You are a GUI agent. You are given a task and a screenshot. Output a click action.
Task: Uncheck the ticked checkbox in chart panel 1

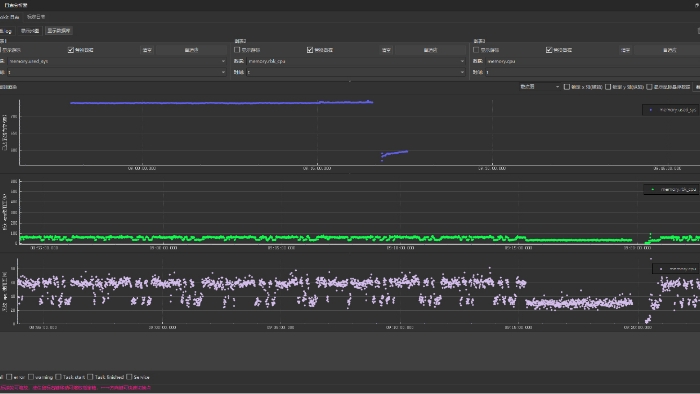pyautogui.click(x=71, y=50)
